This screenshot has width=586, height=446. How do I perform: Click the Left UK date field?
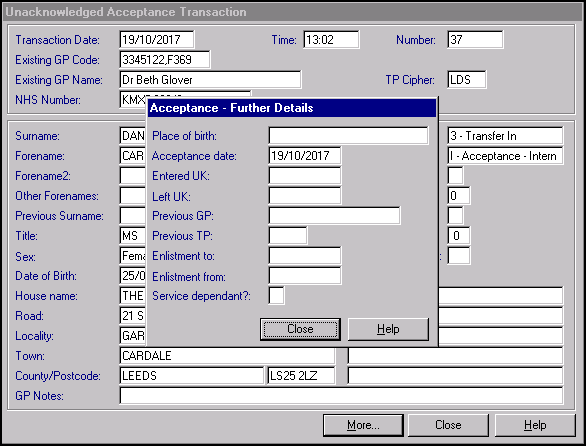point(305,196)
